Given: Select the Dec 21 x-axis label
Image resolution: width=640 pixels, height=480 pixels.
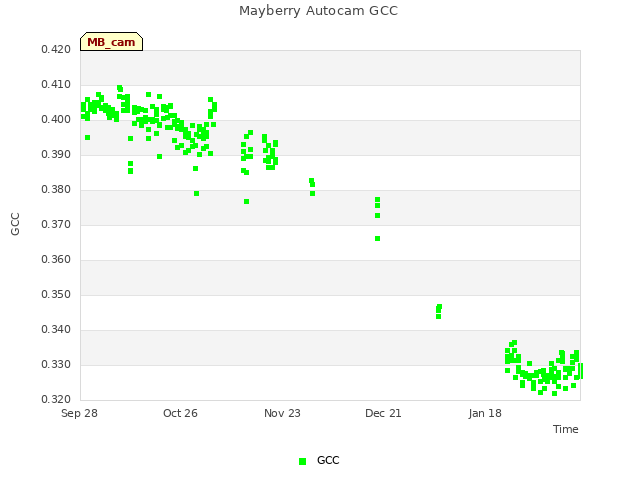Looking at the screenshot, I should coord(383,413).
